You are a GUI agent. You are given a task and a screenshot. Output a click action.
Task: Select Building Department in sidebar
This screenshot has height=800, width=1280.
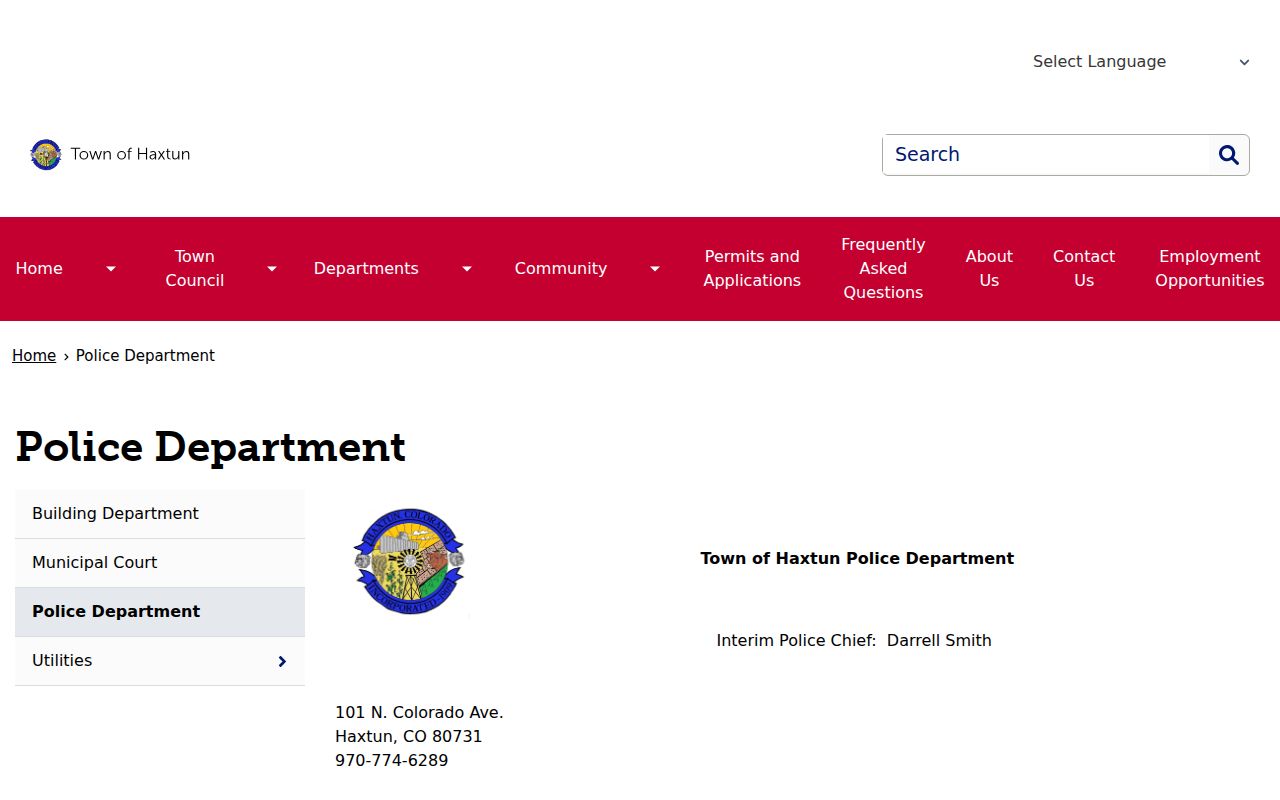tap(160, 514)
